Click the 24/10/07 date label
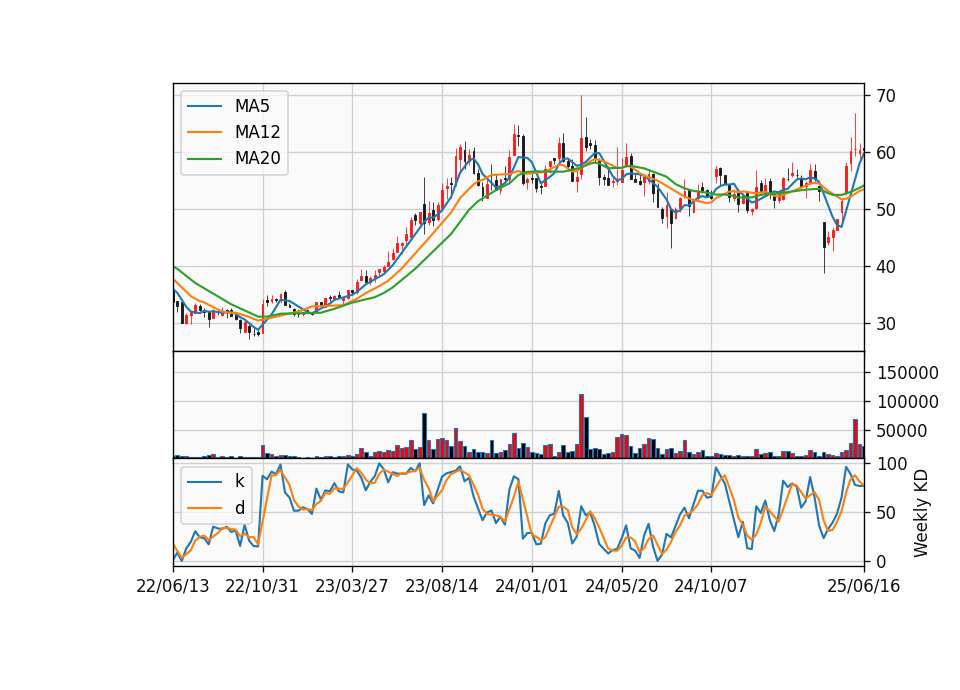The image size is (960, 690). pos(711,586)
